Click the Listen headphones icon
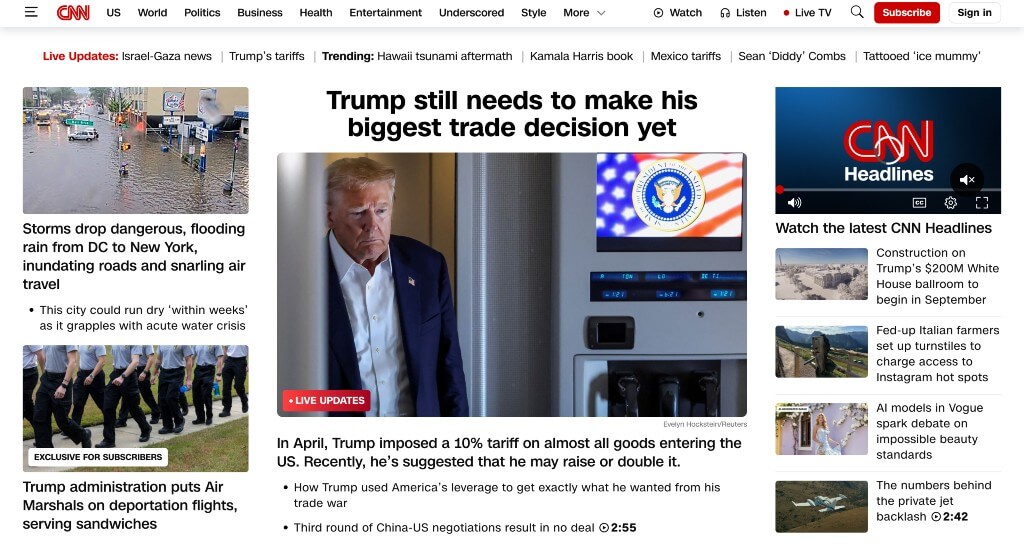The height and width of the screenshot is (552, 1024). pyautogui.click(x=725, y=12)
